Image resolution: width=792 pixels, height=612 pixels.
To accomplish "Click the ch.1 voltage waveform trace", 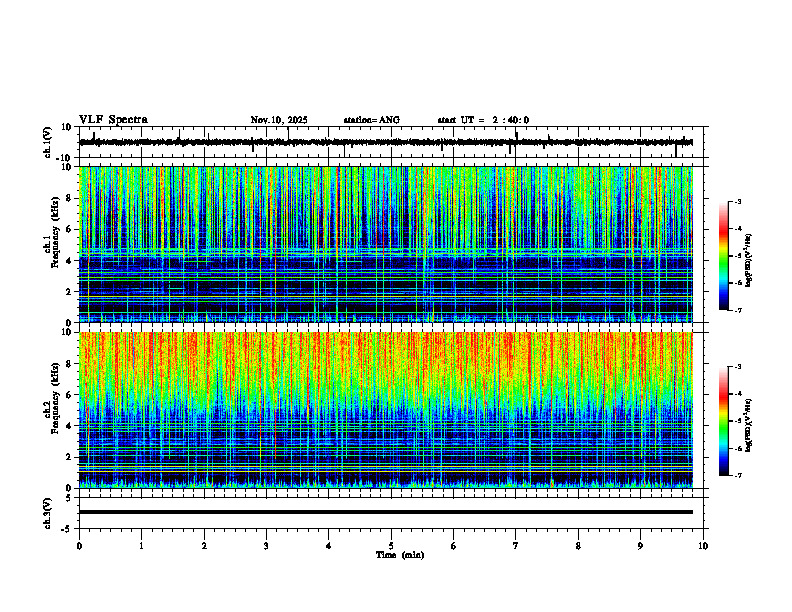I will click(x=386, y=142).
